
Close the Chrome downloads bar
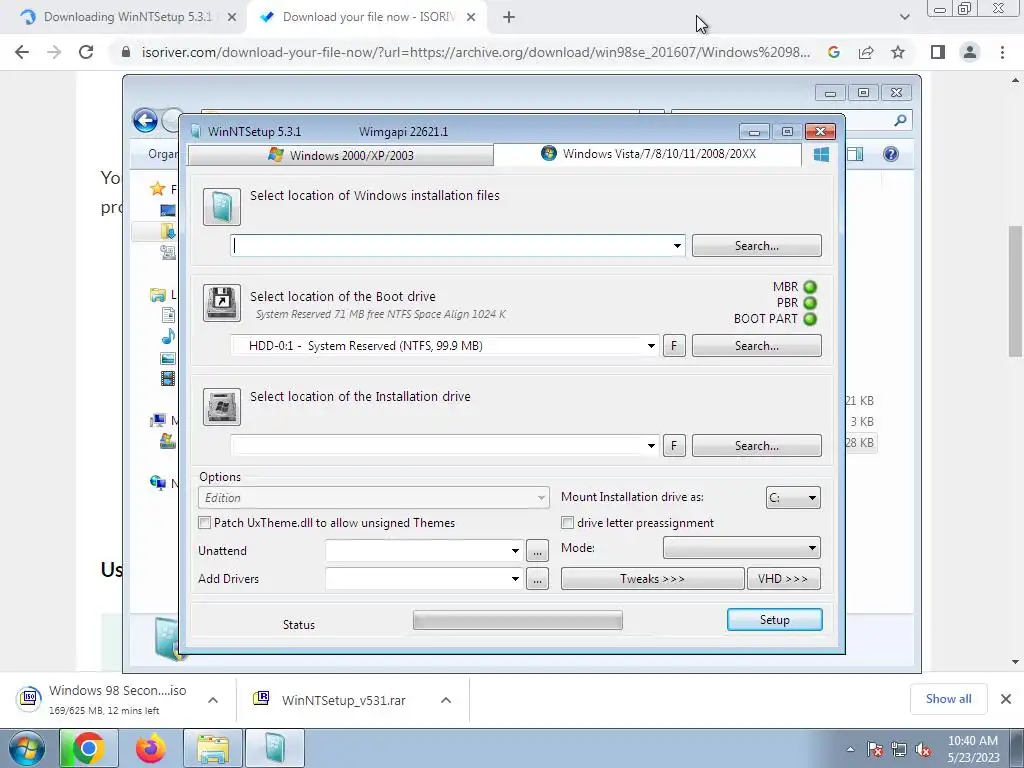(1006, 699)
